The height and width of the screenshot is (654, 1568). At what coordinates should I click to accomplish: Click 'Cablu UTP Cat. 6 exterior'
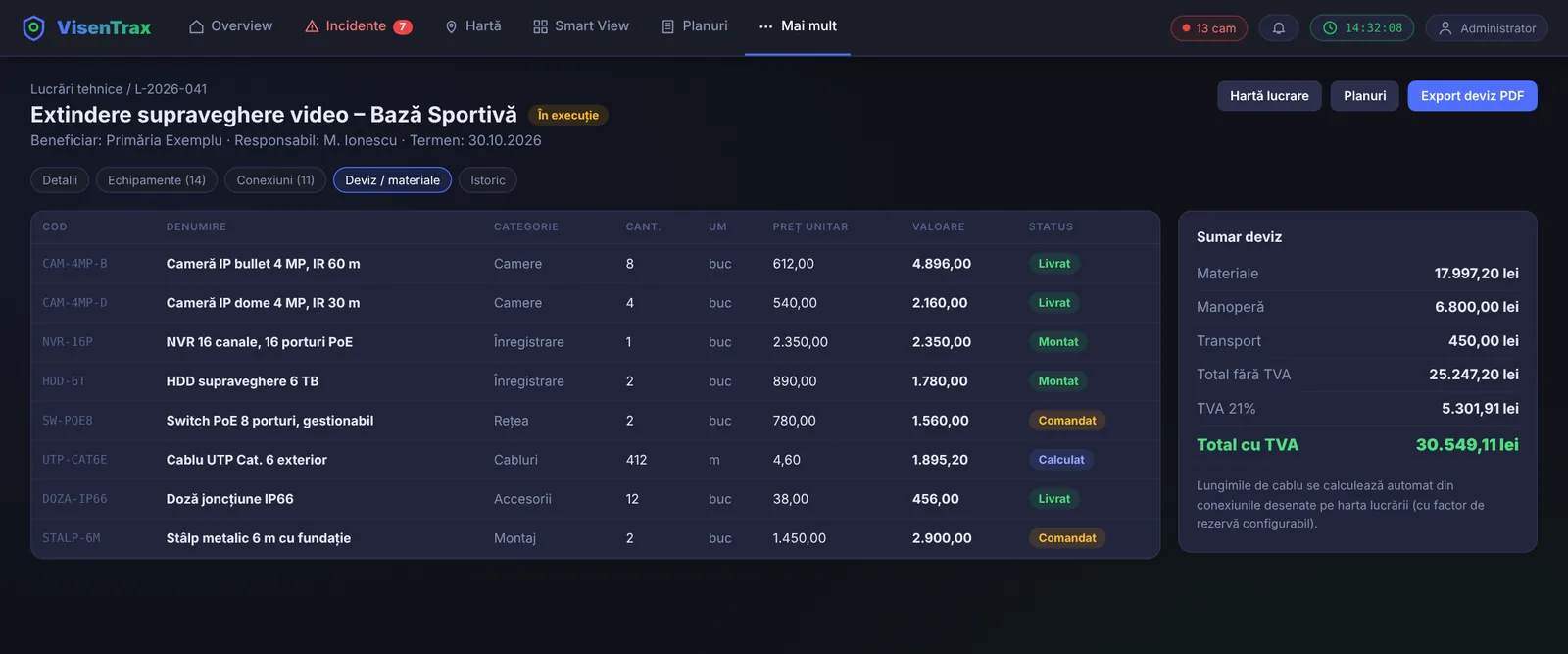247,460
